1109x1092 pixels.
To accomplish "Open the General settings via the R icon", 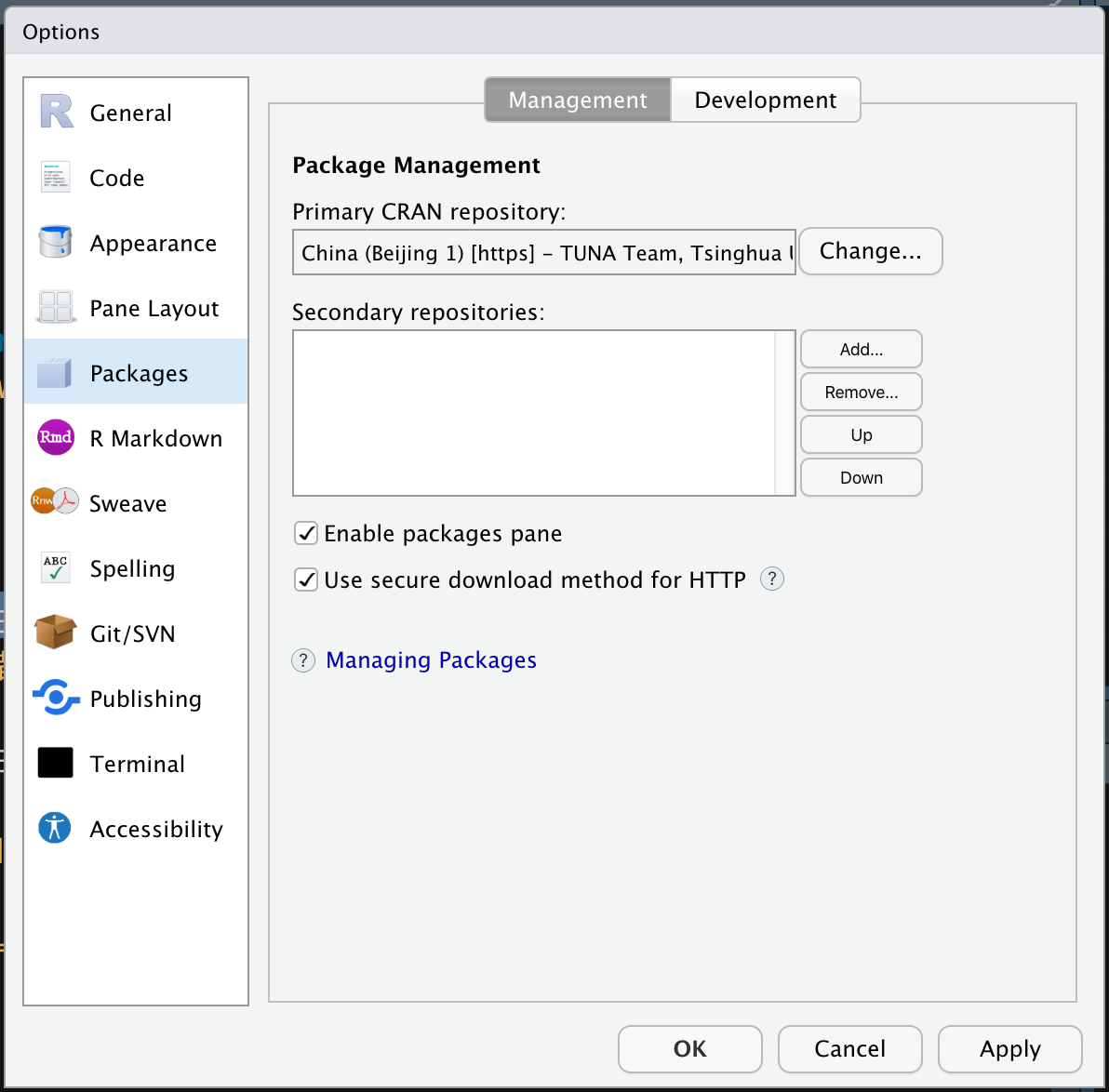I will pos(55,112).
